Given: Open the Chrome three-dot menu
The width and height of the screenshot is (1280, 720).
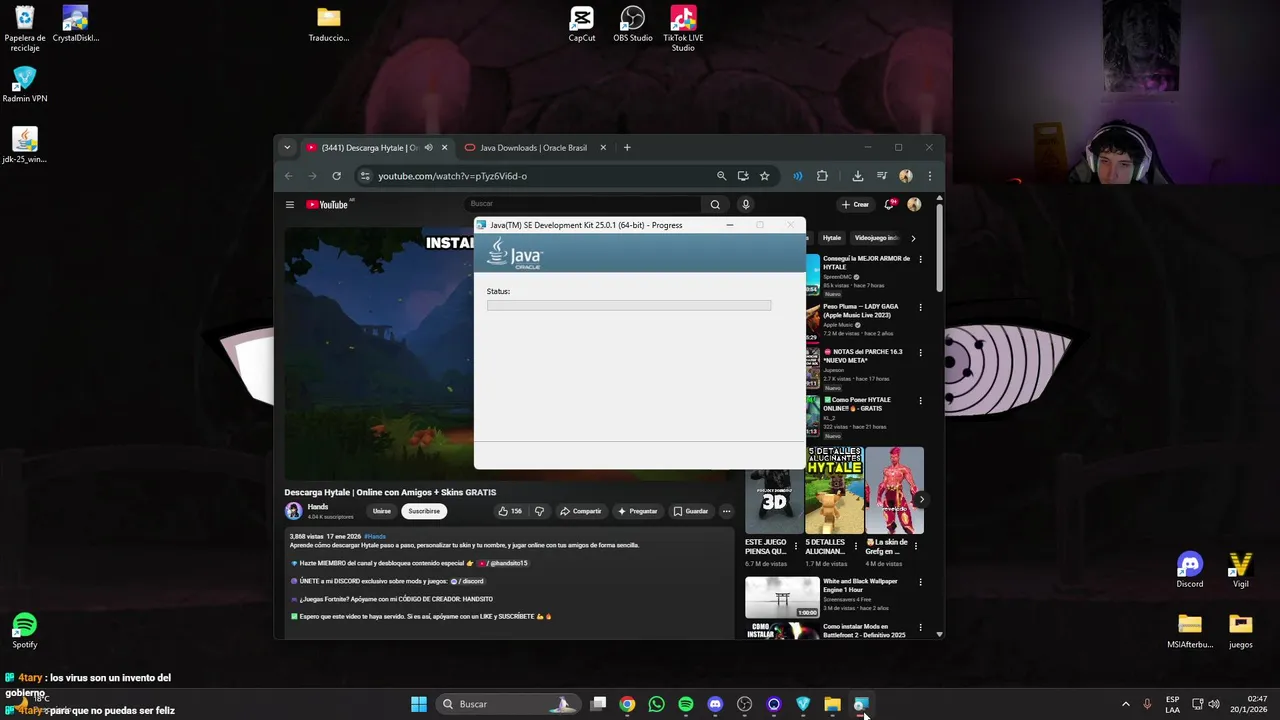Looking at the screenshot, I should point(930,176).
